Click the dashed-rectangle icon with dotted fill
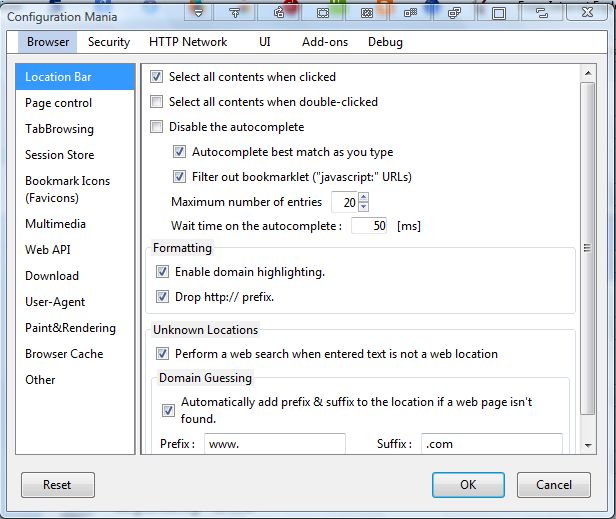 (x=367, y=13)
